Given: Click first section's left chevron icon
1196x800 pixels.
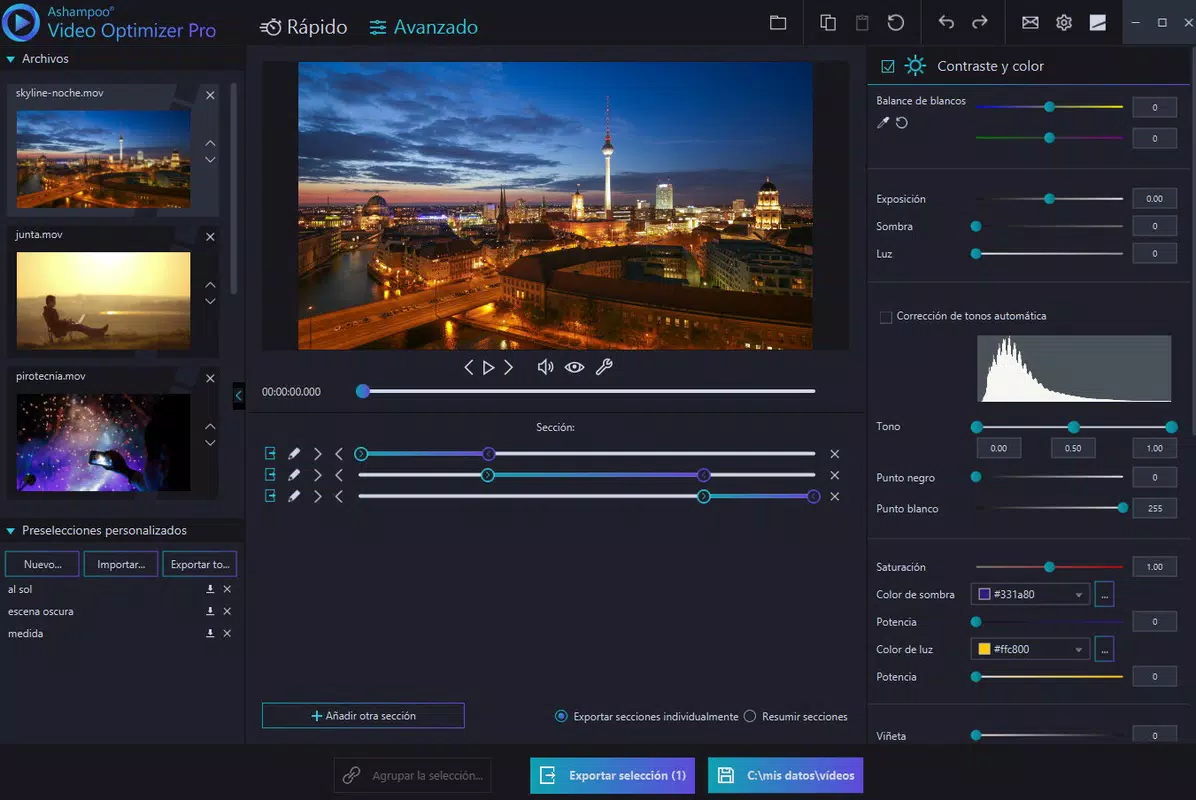Looking at the screenshot, I should point(339,454).
